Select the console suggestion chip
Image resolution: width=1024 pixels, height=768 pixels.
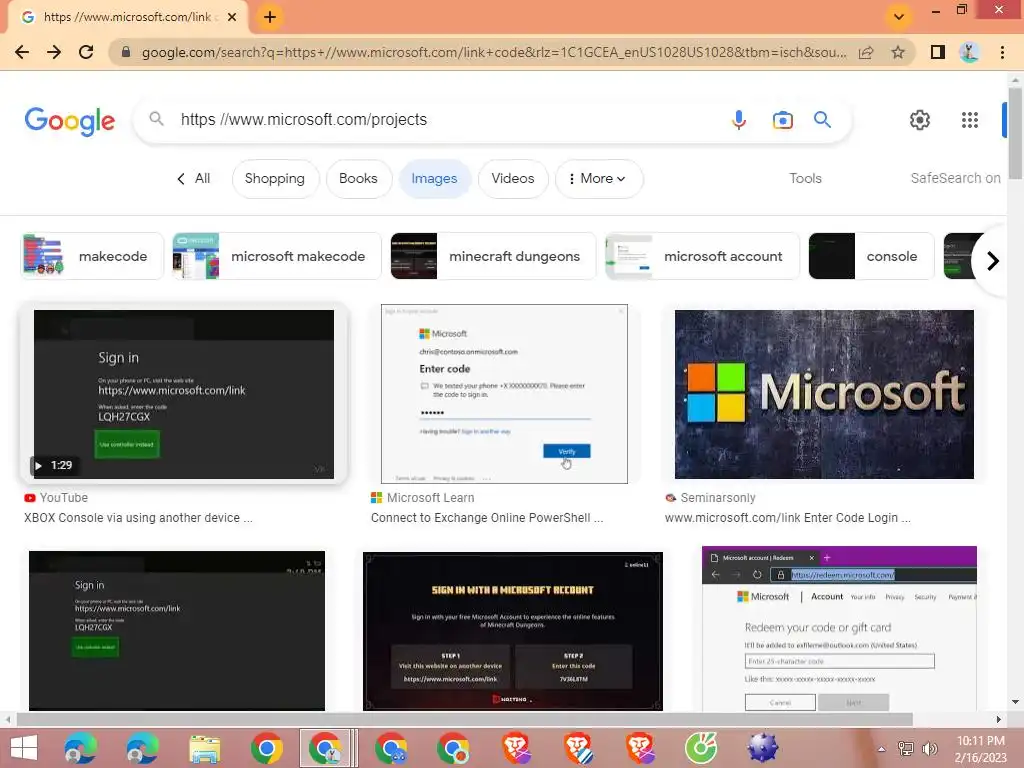coord(871,256)
